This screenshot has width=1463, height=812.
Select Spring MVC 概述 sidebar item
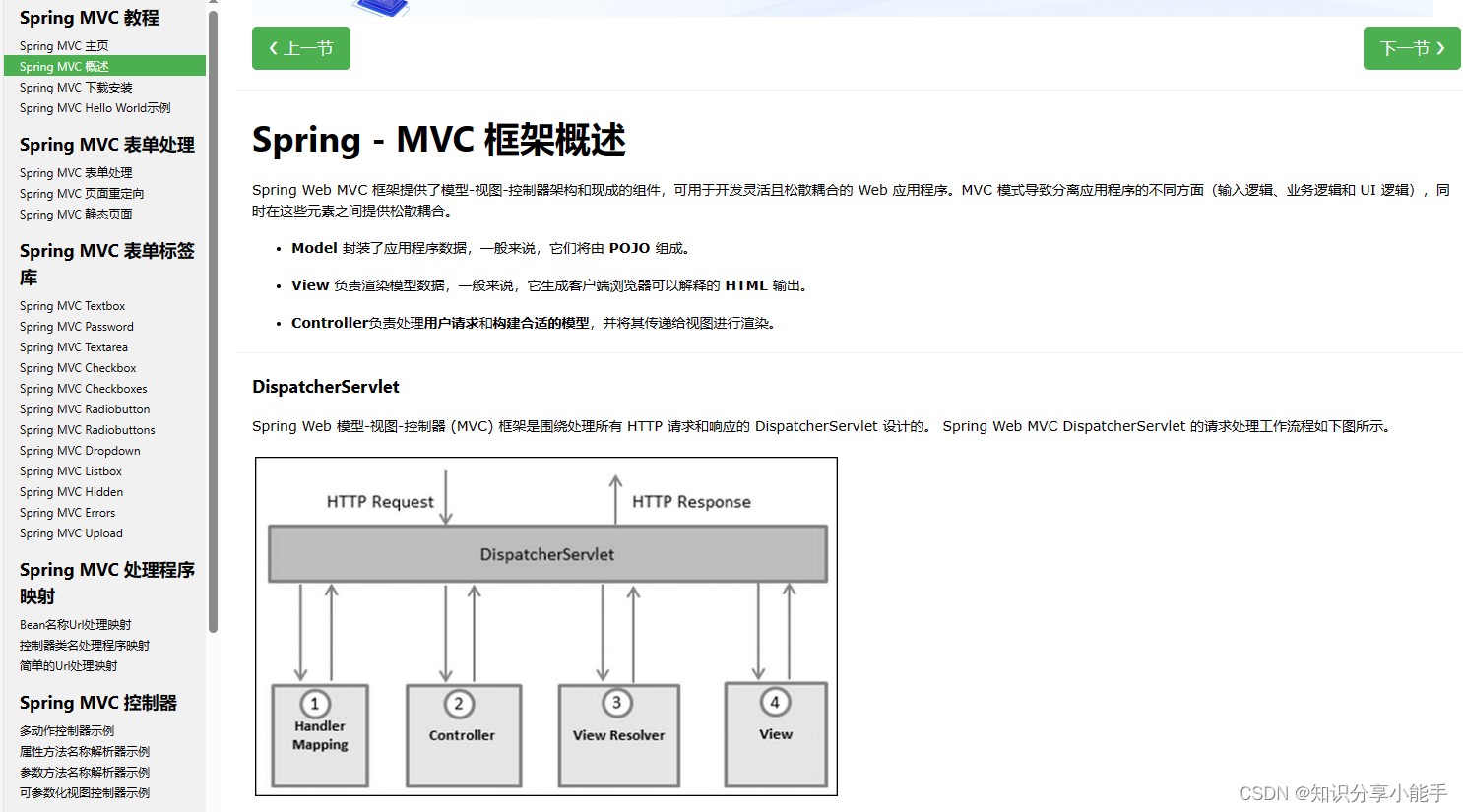coord(104,66)
